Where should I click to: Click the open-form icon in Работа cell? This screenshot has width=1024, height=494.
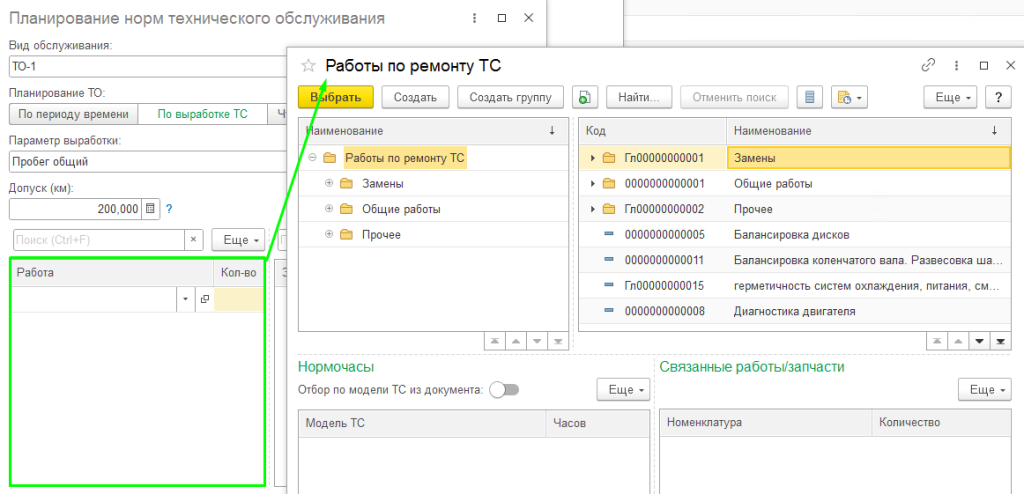(204, 299)
